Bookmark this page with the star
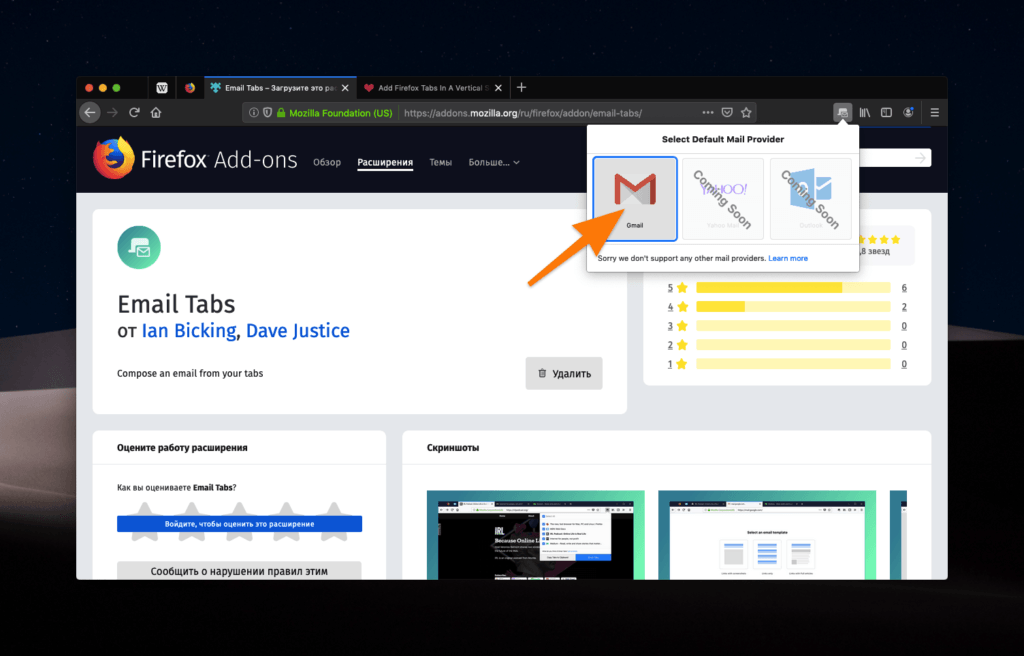Screen dimensions: 1024x656 [x=746, y=112]
